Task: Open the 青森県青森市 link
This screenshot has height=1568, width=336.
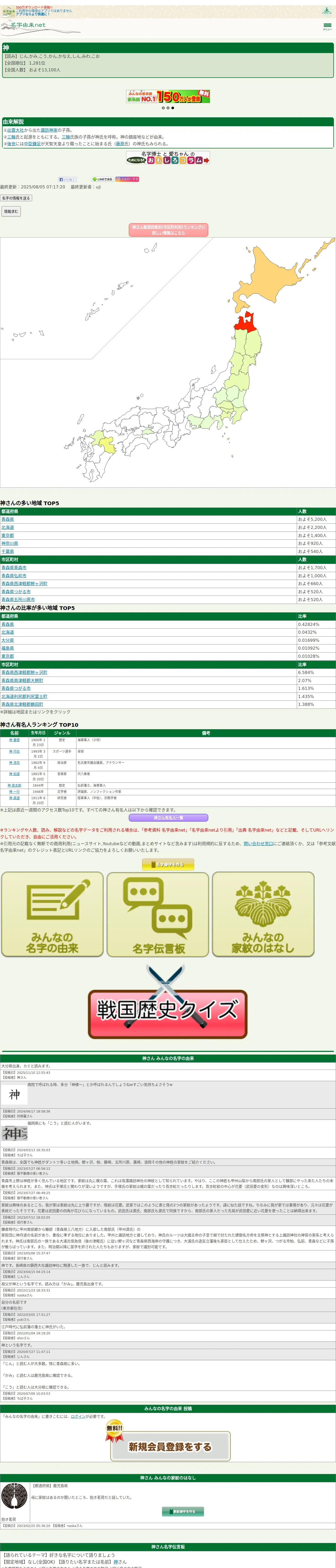Action: [14, 567]
